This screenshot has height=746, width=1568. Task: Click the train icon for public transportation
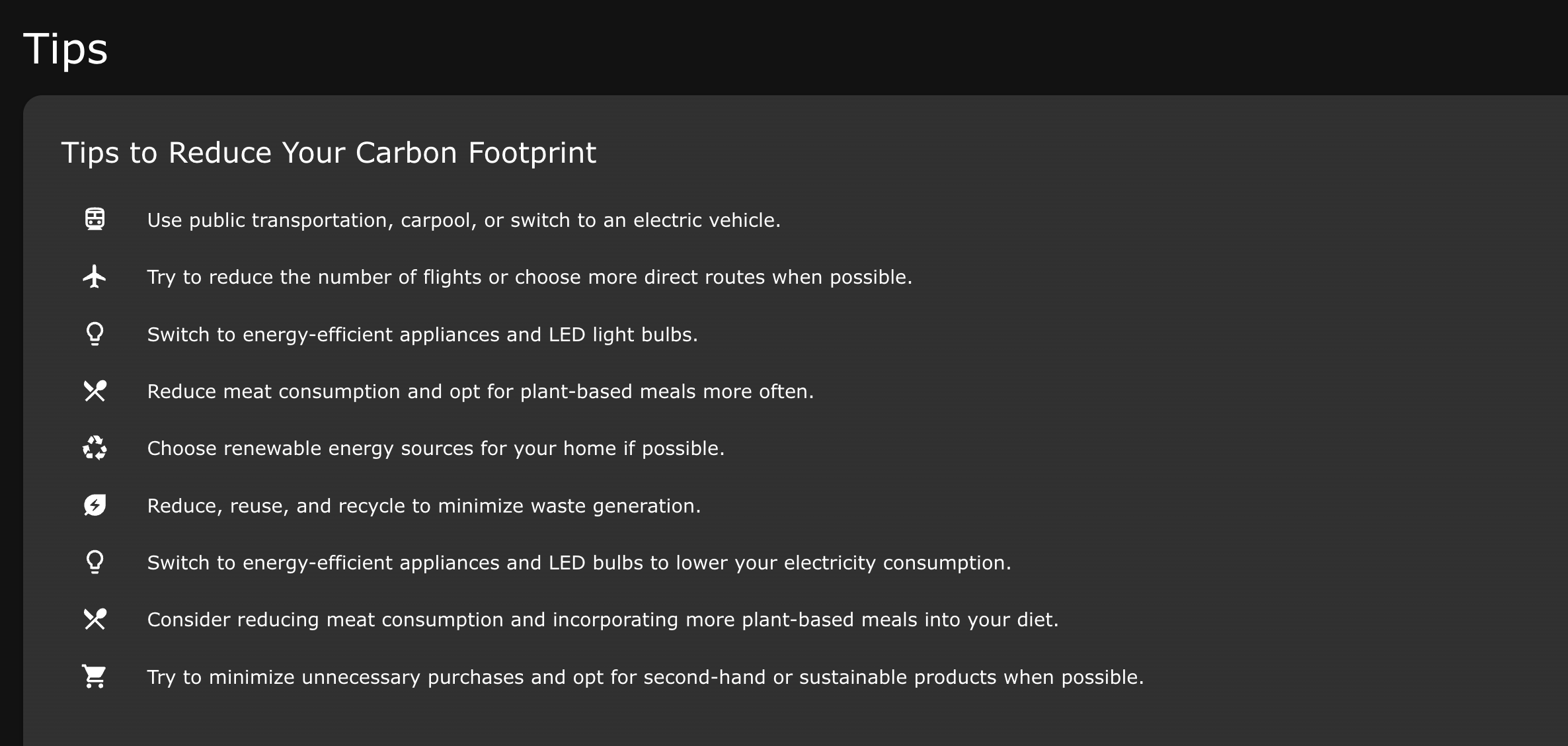coord(95,219)
